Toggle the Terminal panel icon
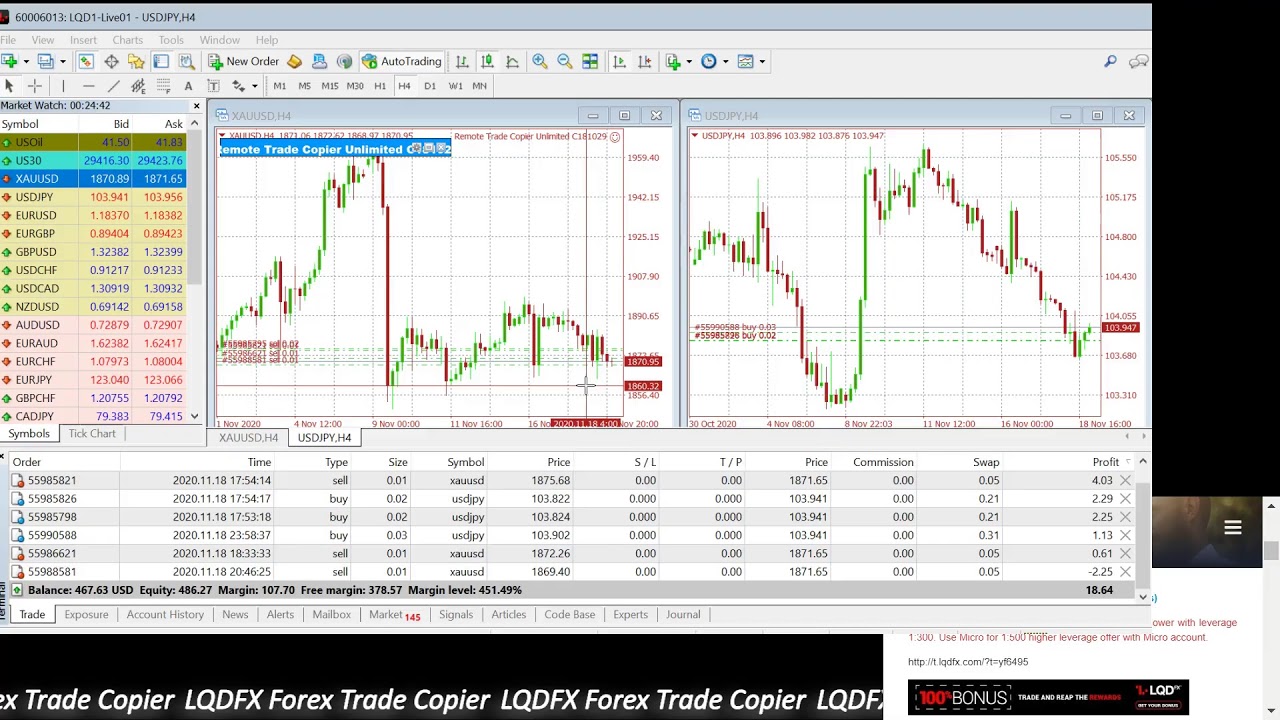Image resolution: width=1280 pixels, height=720 pixels. [161, 61]
